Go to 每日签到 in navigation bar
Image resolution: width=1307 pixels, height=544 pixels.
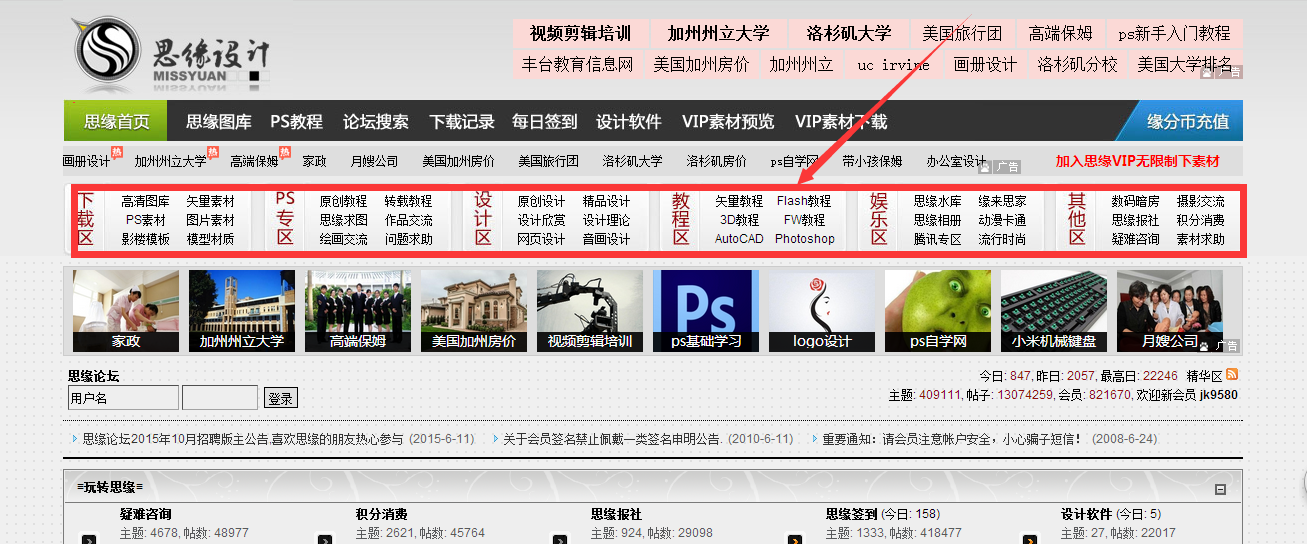(x=544, y=122)
